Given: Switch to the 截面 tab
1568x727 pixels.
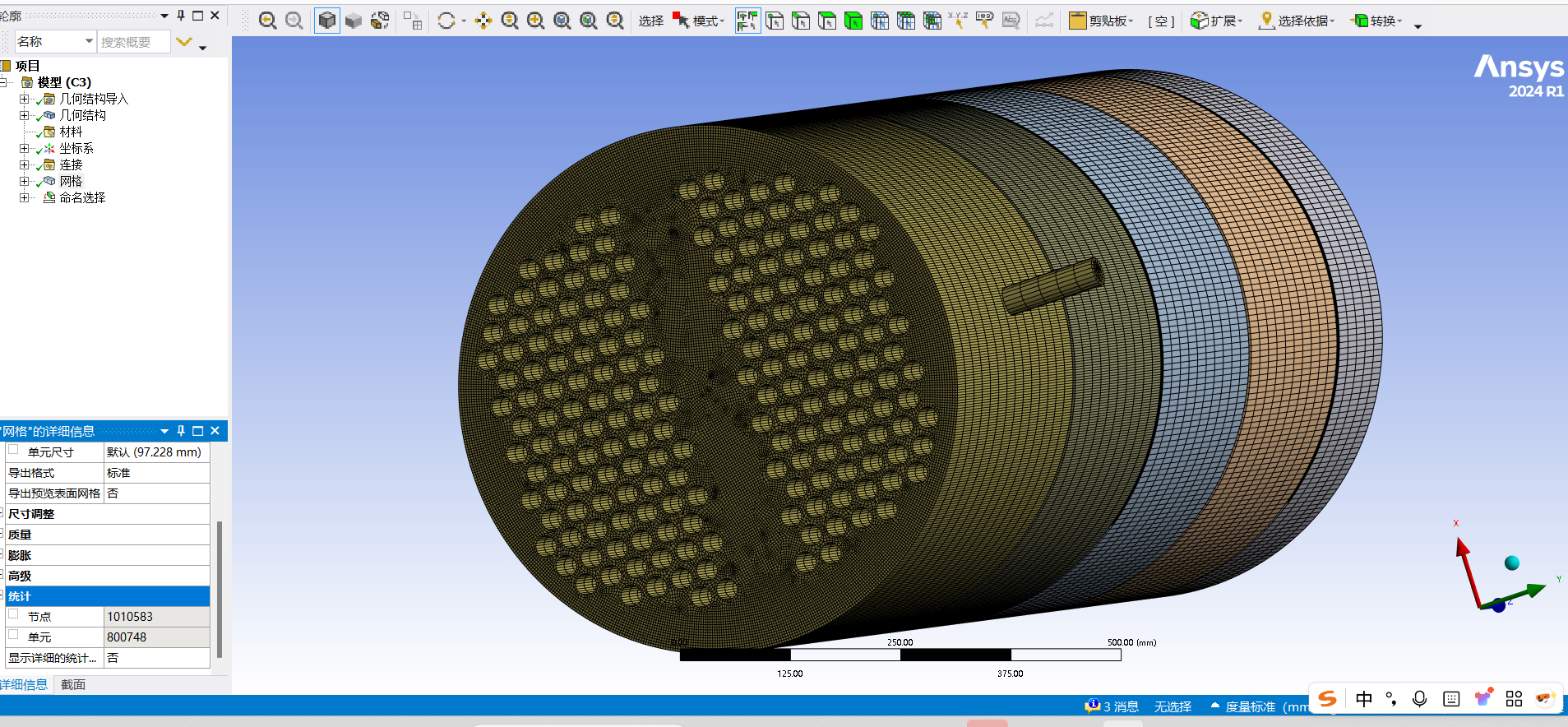Looking at the screenshot, I should 72,684.
